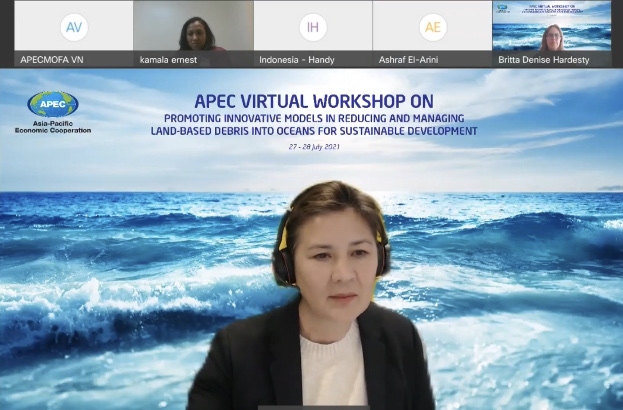The width and height of the screenshot is (623, 410).
Task: Click the AE avatar circle for Ashraf El-Arini
Action: pyautogui.click(x=432, y=27)
